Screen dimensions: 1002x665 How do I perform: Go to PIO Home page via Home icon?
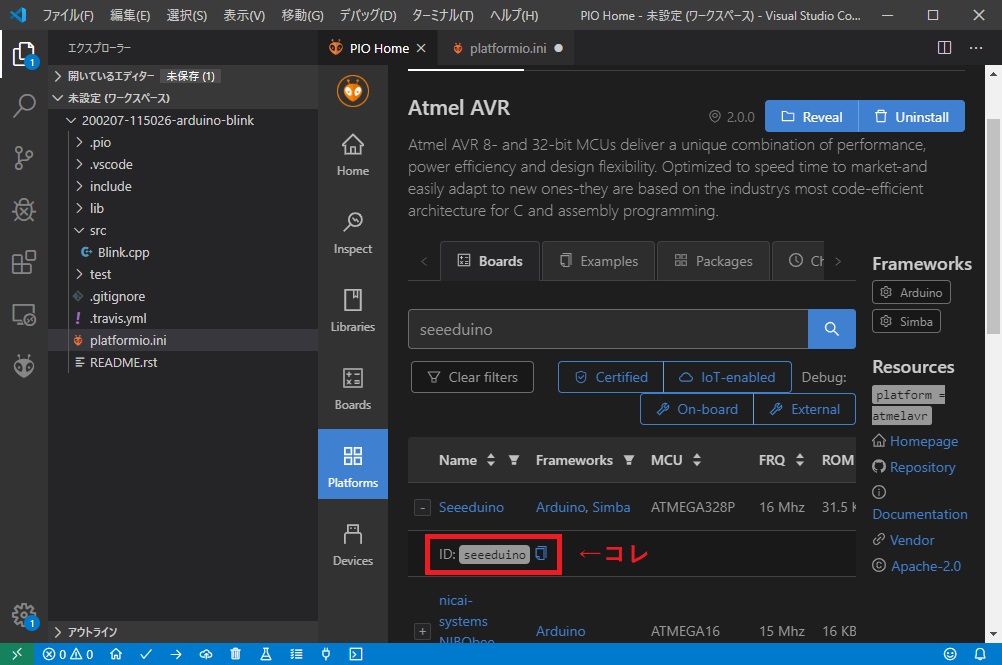coord(353,155)
